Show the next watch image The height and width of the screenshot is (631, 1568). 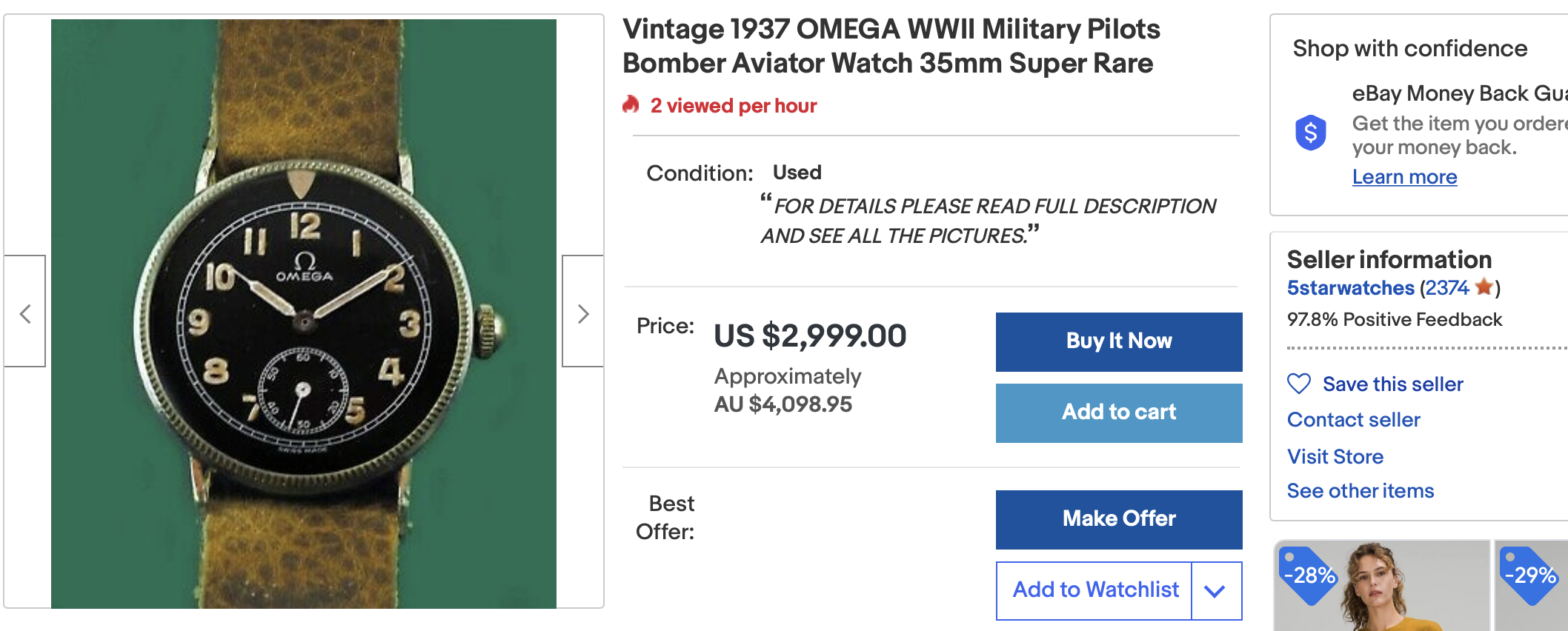[x=583, y=313]
